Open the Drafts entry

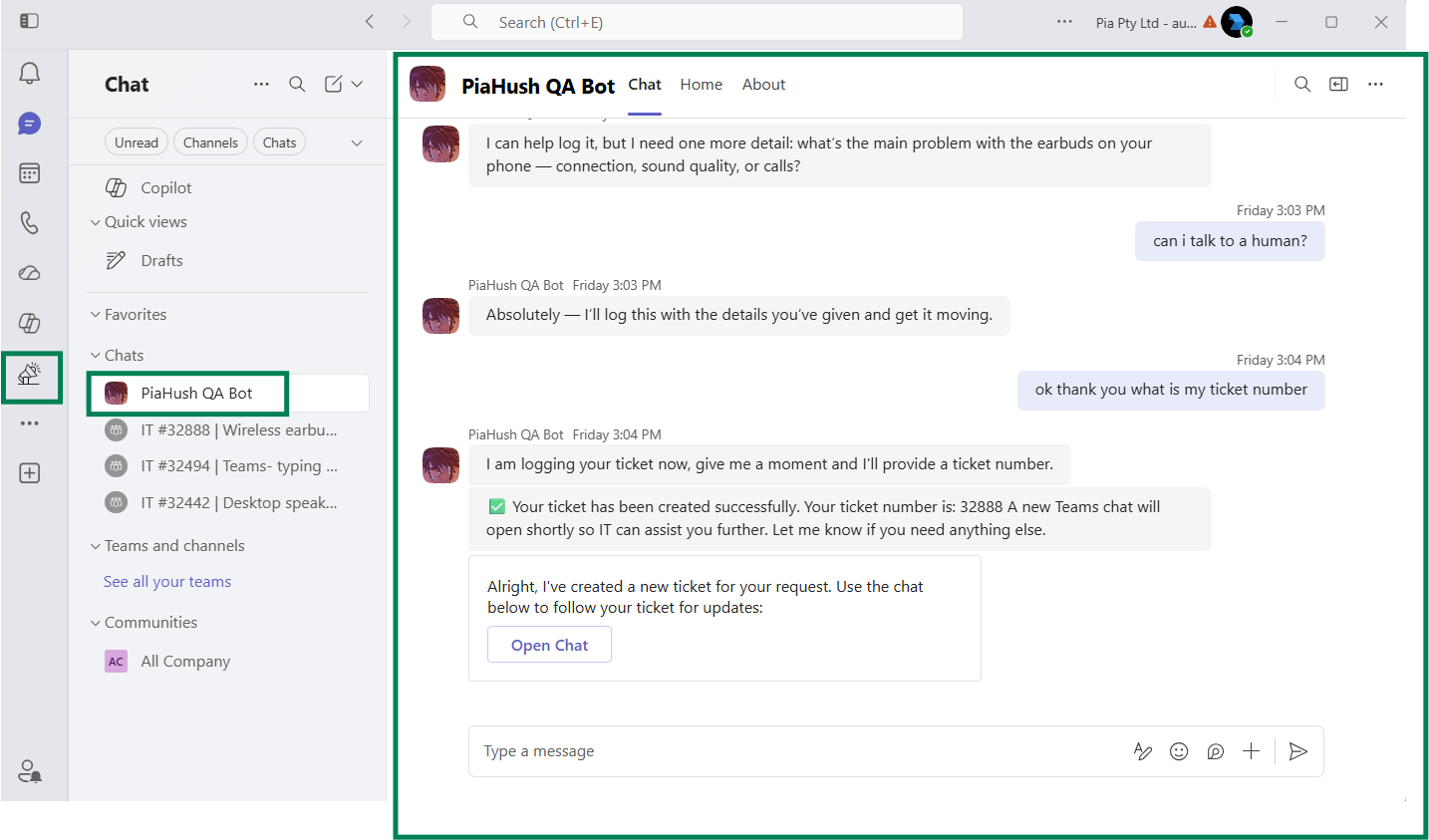228,260
